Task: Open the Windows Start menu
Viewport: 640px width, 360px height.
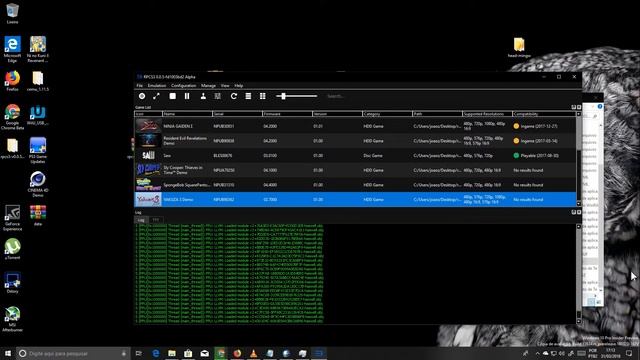Action: pos(7,353)
